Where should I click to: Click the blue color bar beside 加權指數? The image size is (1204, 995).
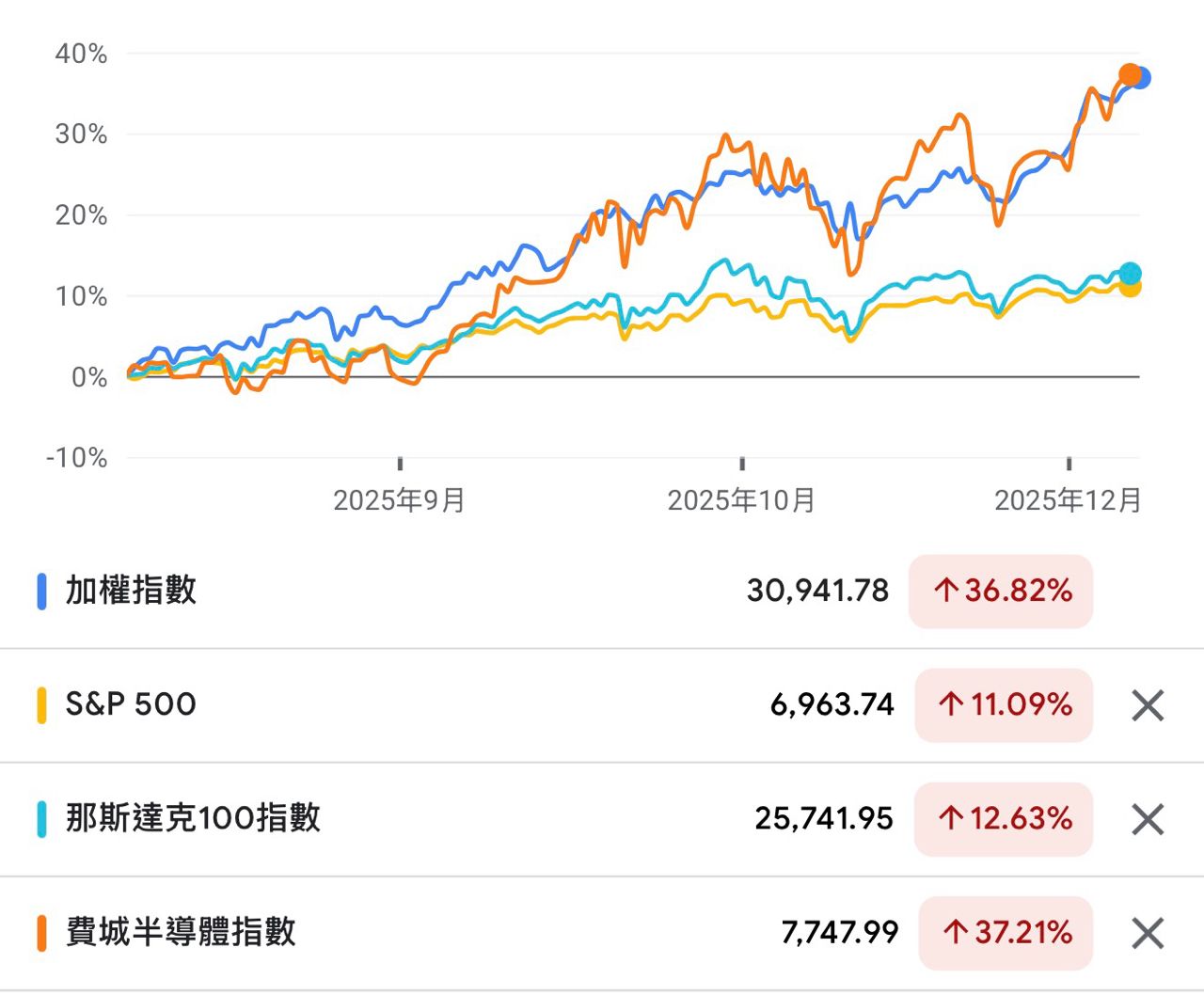(41, 592)
